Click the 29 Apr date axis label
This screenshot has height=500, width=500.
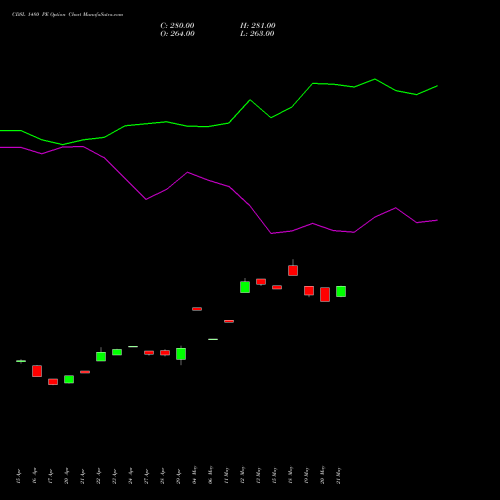point(178,476)
